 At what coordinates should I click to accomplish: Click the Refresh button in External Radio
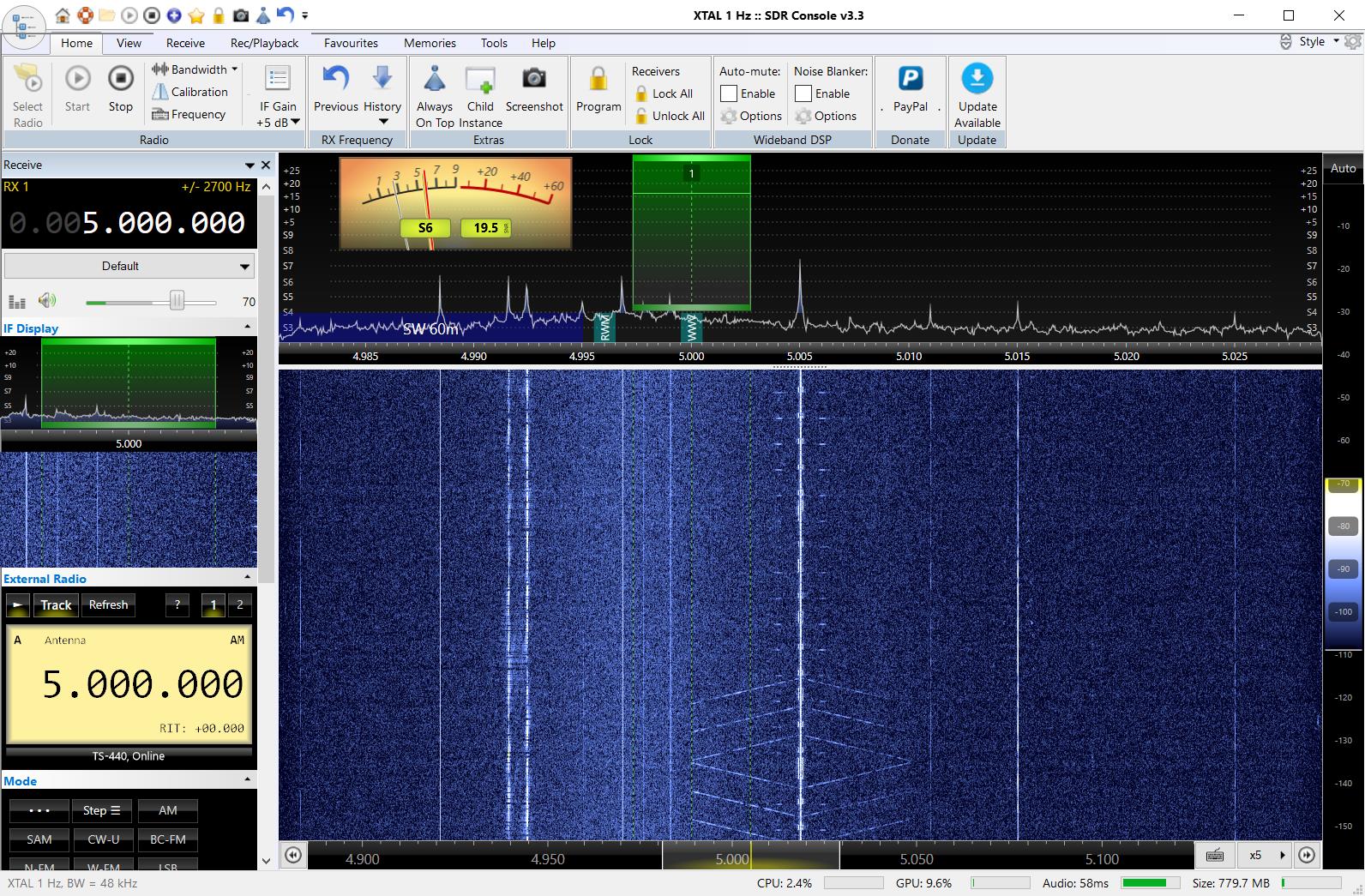[x=108, y=604]
